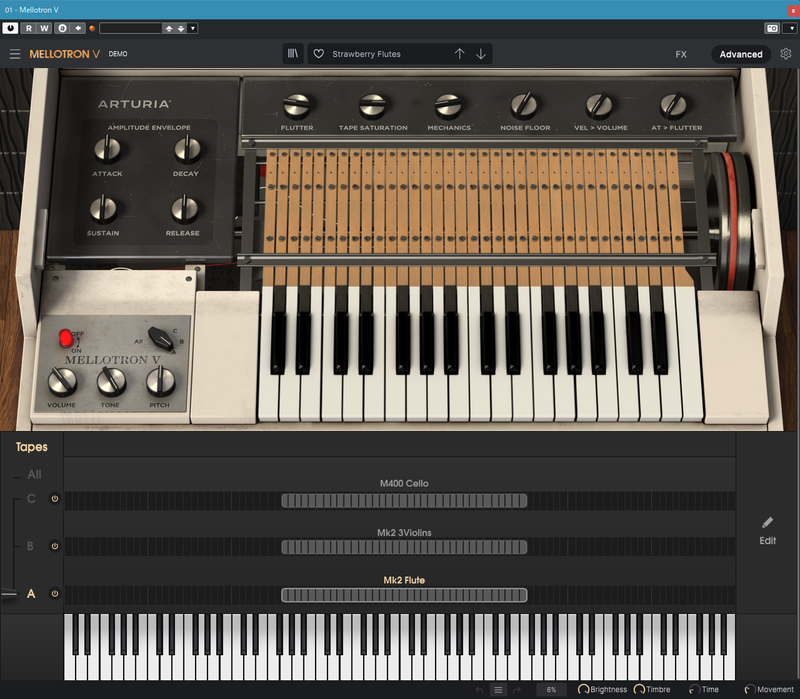Toggle the Advanced panel button
Image resolution: width=800 pixels, height=699 pixels.
click(741, 54)
